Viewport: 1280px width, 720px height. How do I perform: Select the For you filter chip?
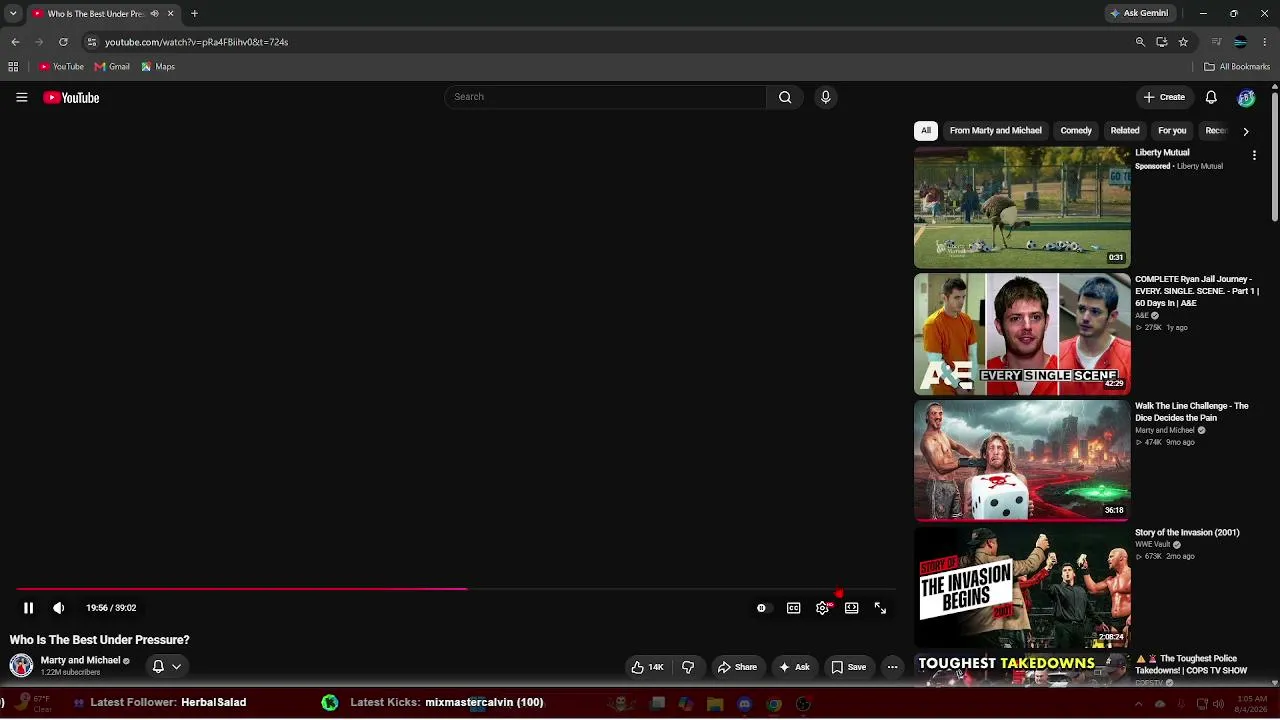click(x=1172, y=131)
